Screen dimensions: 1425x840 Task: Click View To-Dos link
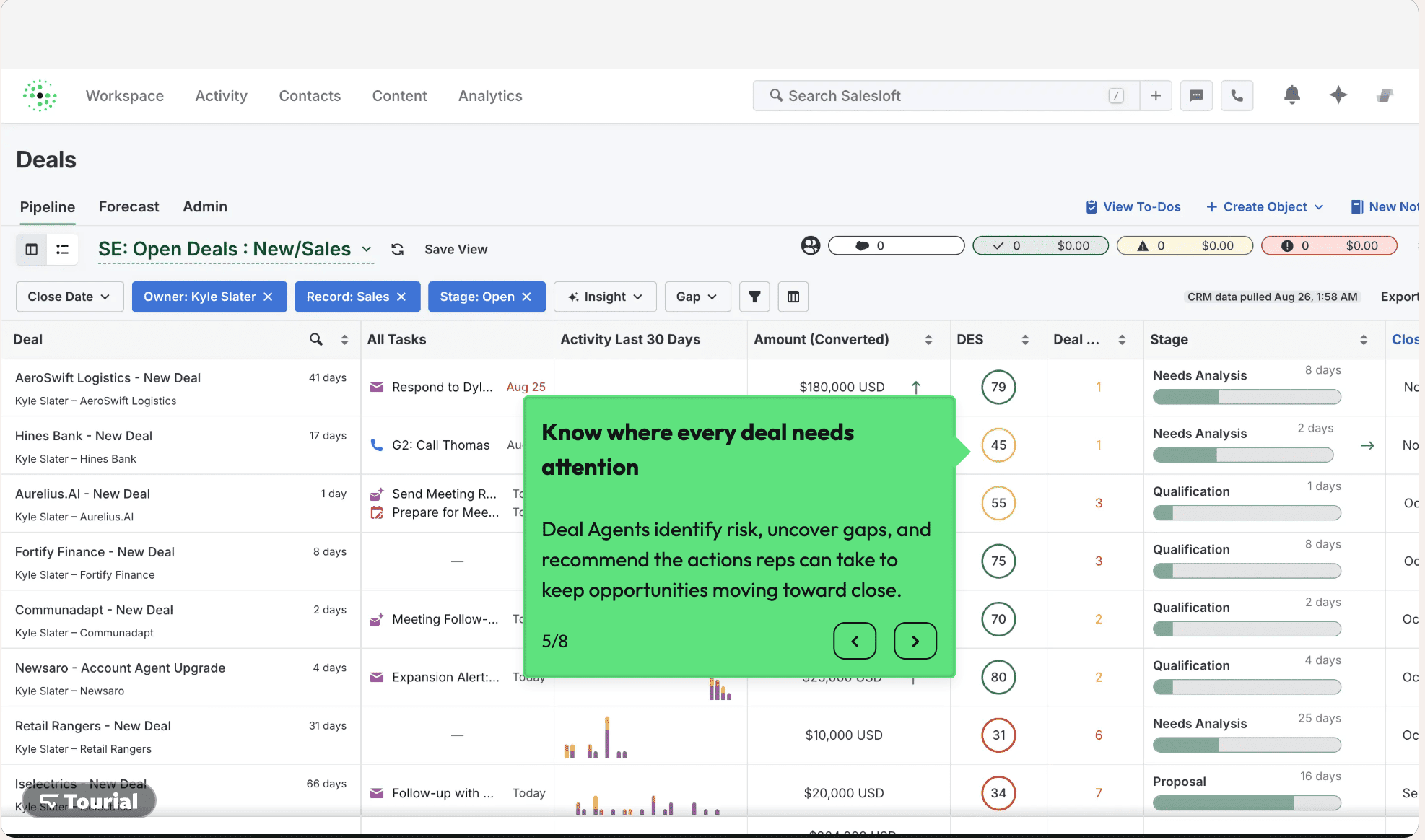pos(1133,206)
